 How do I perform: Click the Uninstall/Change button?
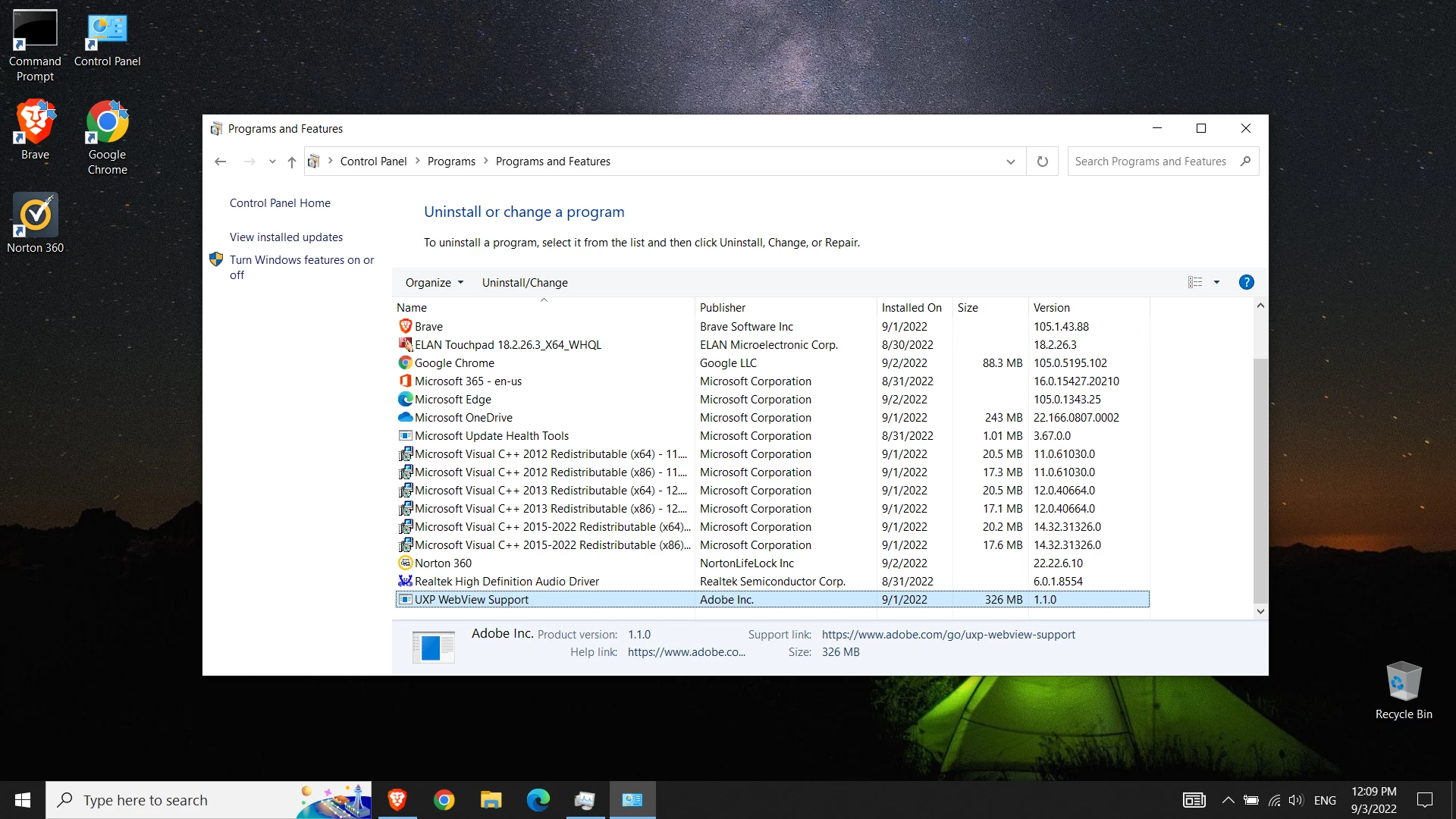pos(525,283)
